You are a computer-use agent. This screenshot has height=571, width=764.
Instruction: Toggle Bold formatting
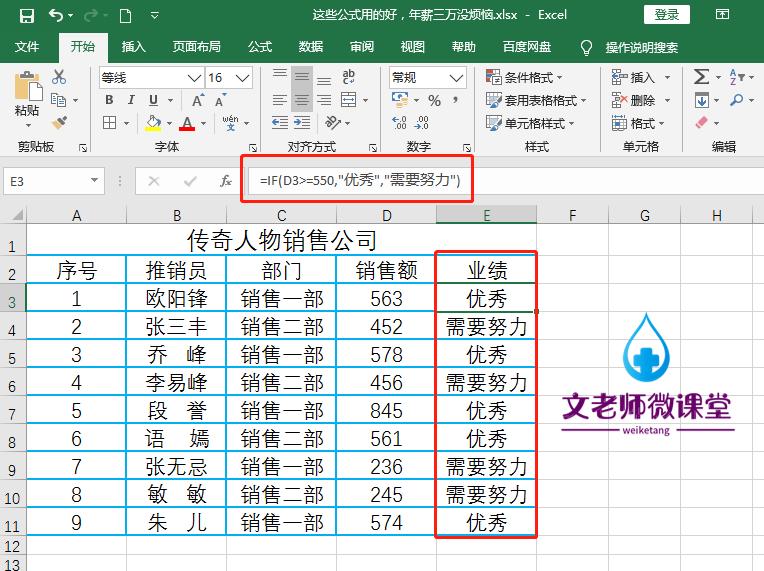pyautogui.click(x=109, y=100)
